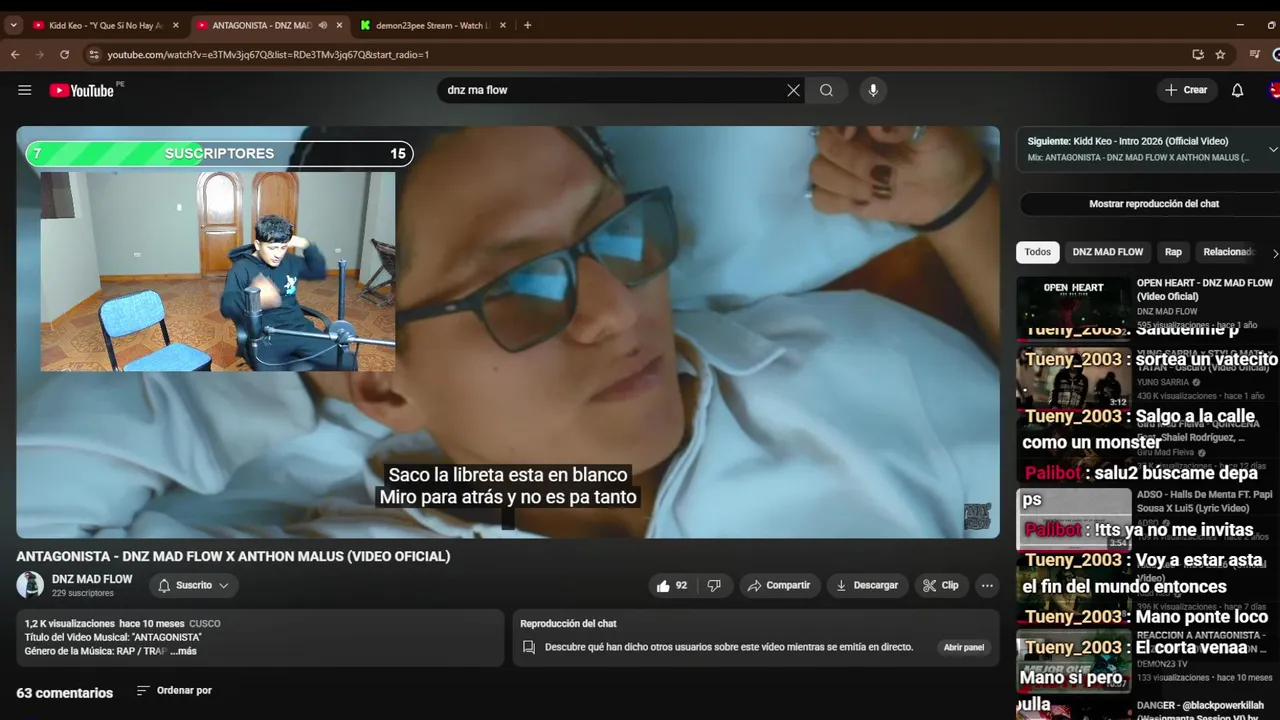Screen dimensions: 1280x720
Task: Go to the YouTube home logo
Action: click(x=82, y=90)
